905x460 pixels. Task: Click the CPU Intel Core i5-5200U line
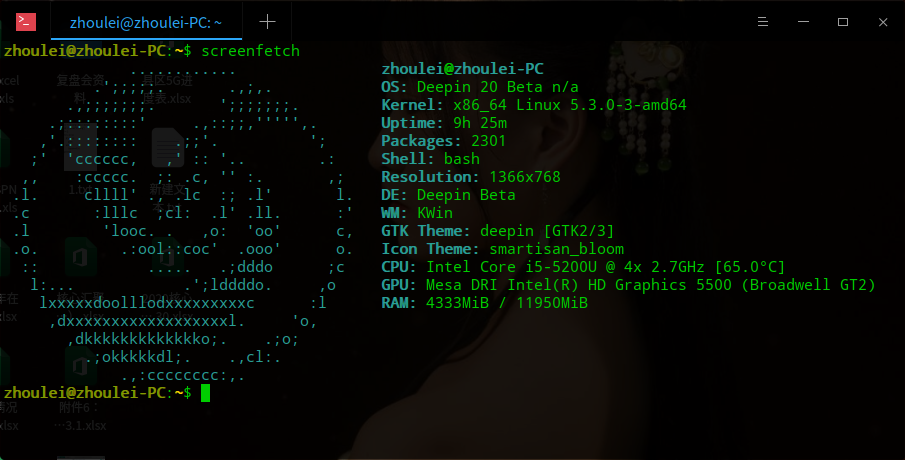pyautogui.click(x=583, y=267)
